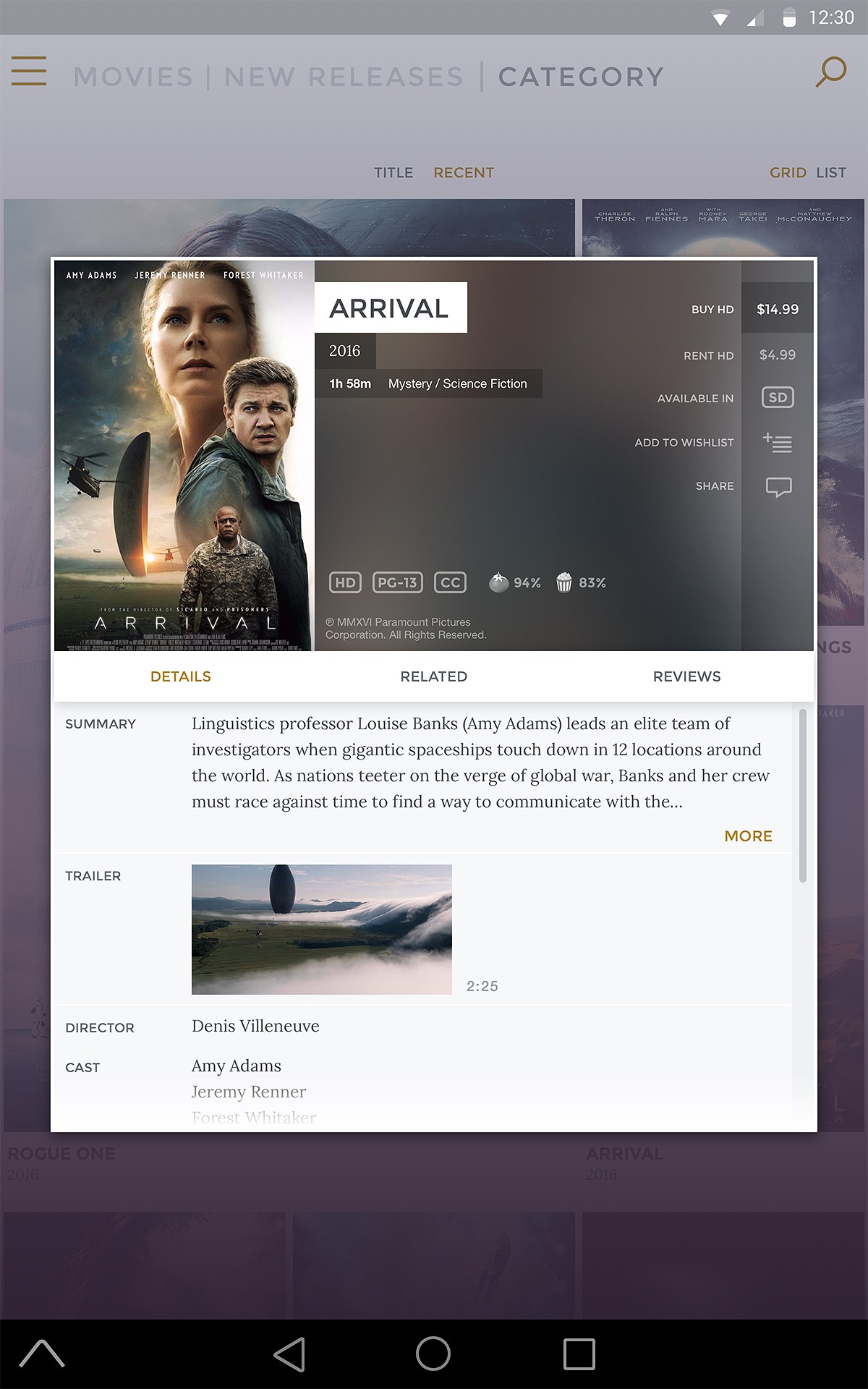Image resolution: width=868 pixels, height=1389 pixels.
Task: Open the Related tab
Action: [x=434, y=676]
